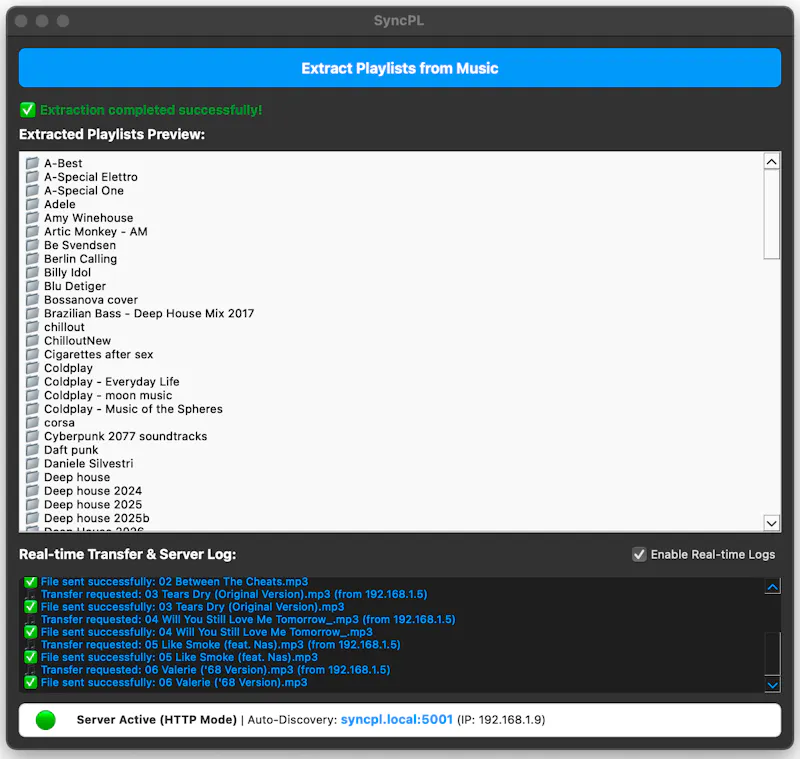Click the playlist list scroll-down arrow

(771, 523)
